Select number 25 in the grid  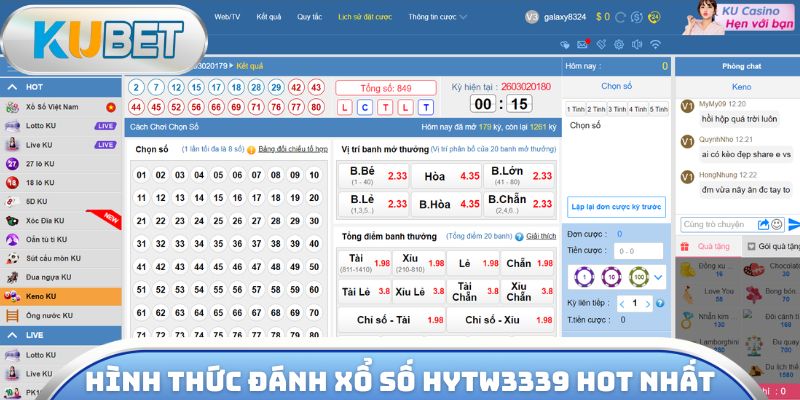click(x=218, y=221)
